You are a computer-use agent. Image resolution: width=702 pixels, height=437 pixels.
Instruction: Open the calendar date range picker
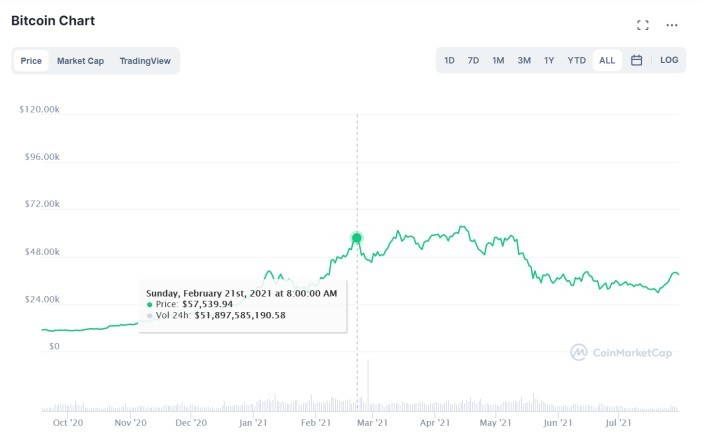point(637,60)
